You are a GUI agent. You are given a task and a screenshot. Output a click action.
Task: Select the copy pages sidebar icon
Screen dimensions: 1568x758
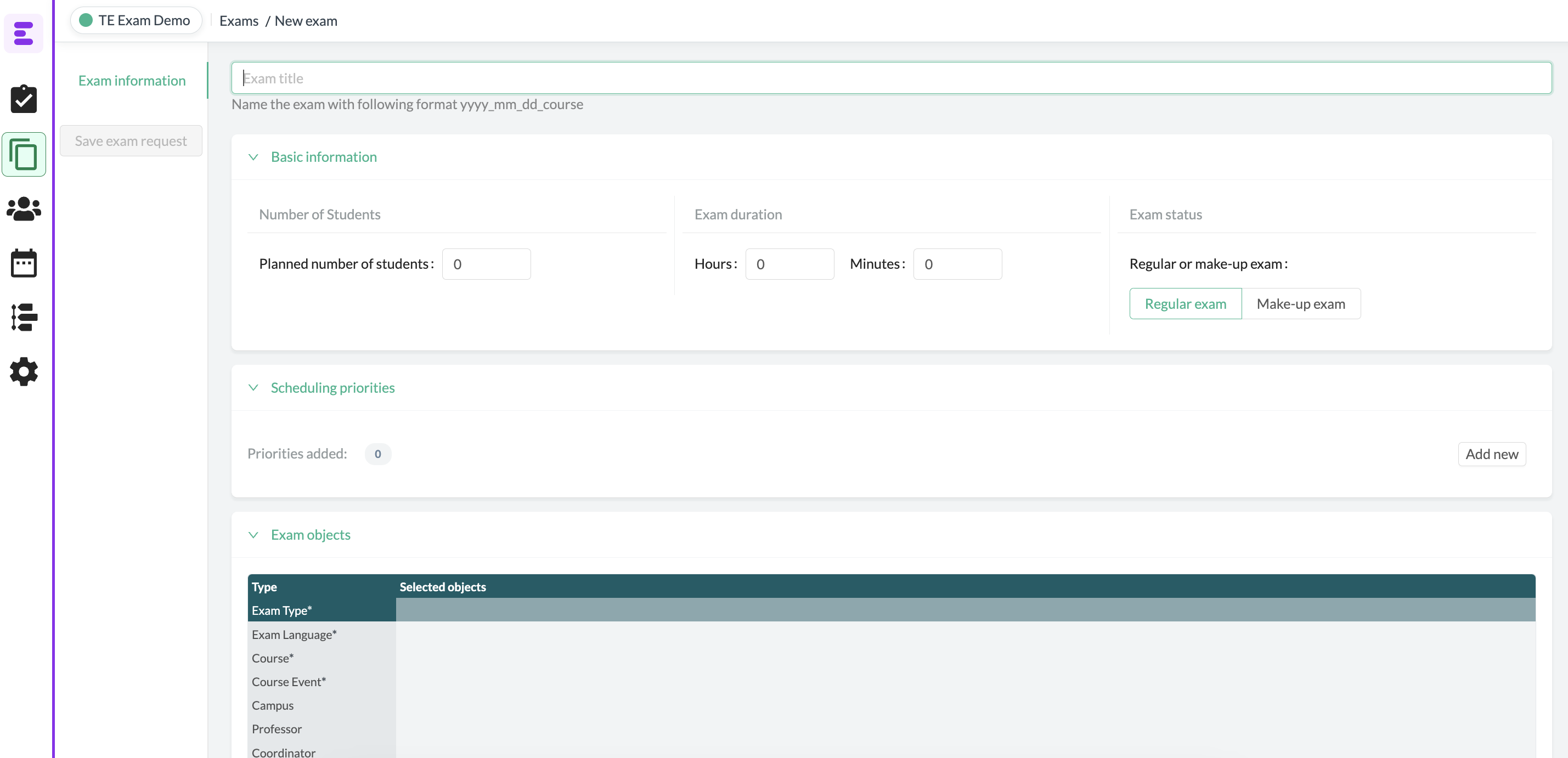click(24, 155)
